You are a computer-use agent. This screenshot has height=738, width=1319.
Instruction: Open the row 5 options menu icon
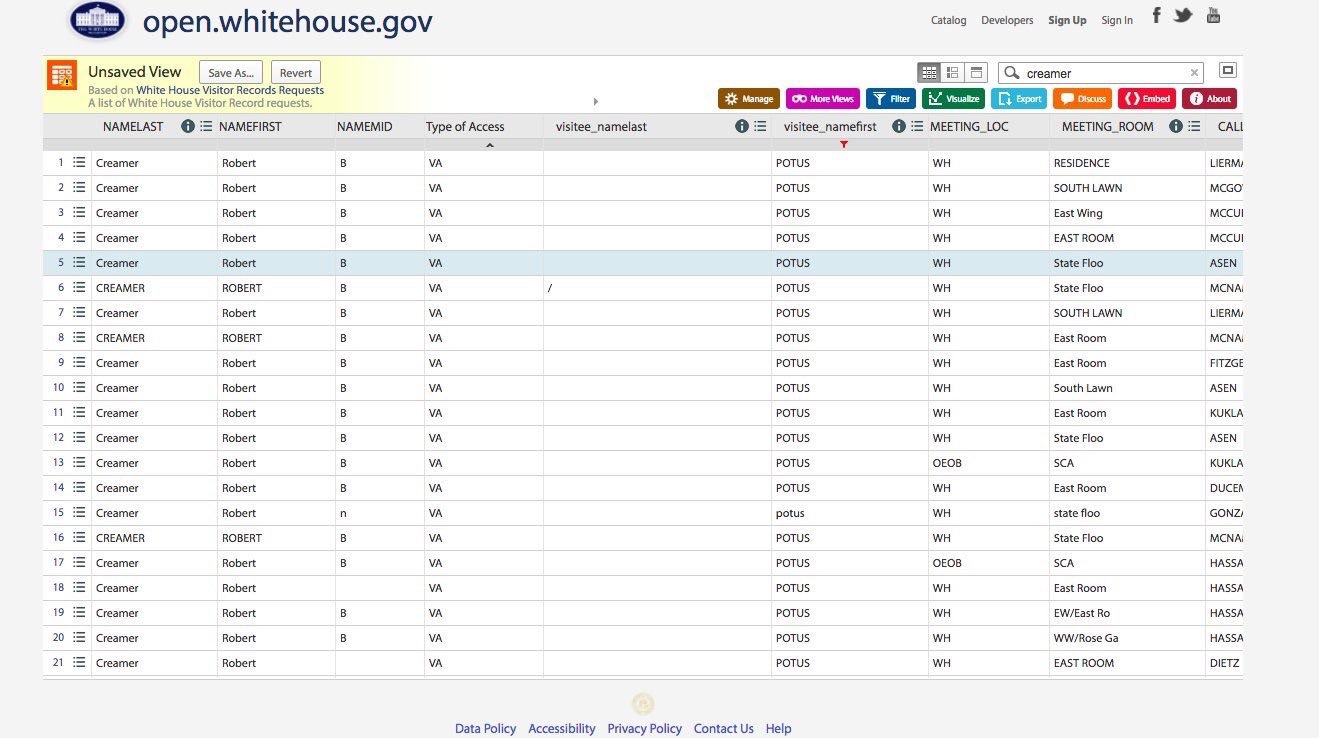tap(79, 262)
